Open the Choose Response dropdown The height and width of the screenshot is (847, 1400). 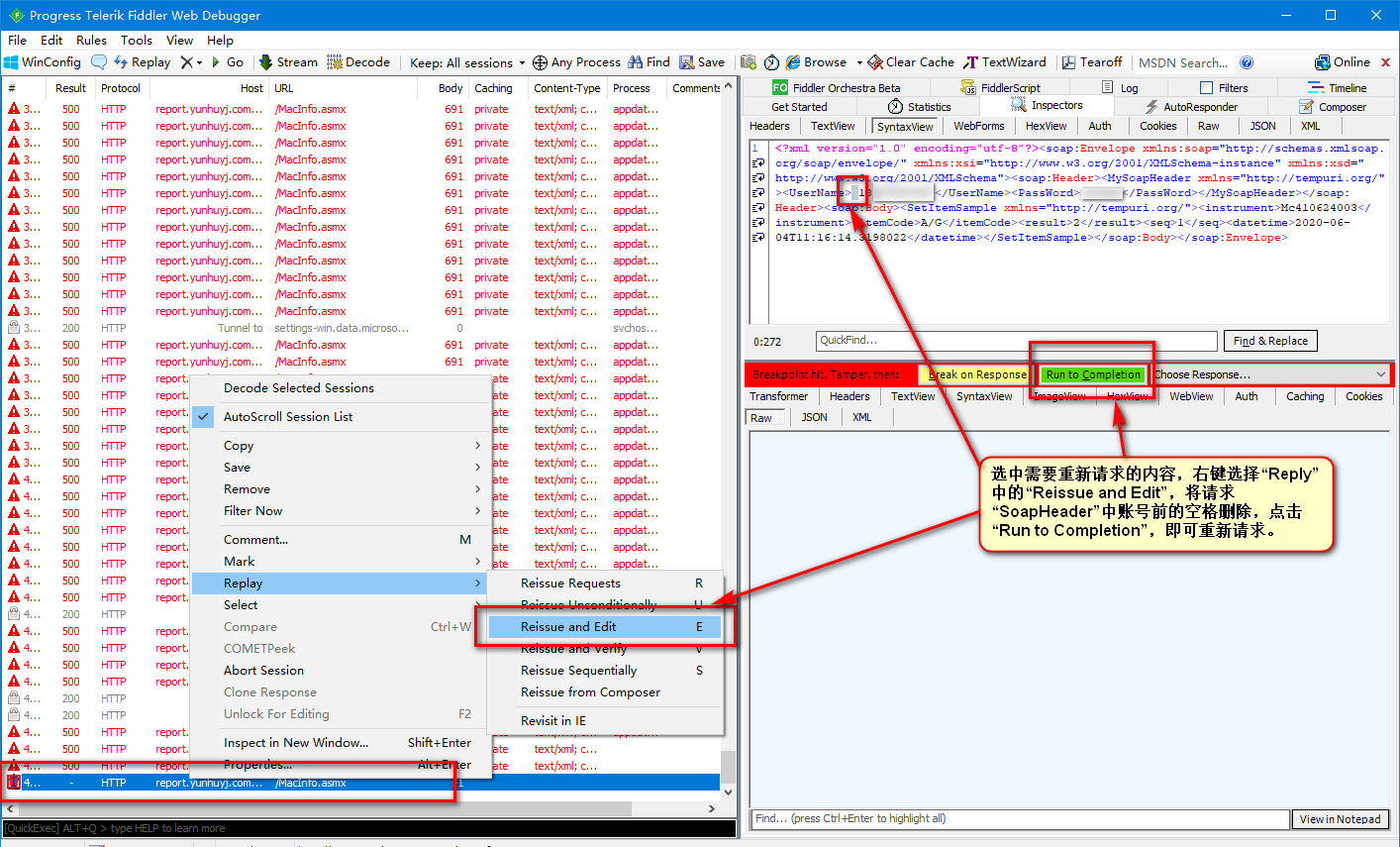1270,374
